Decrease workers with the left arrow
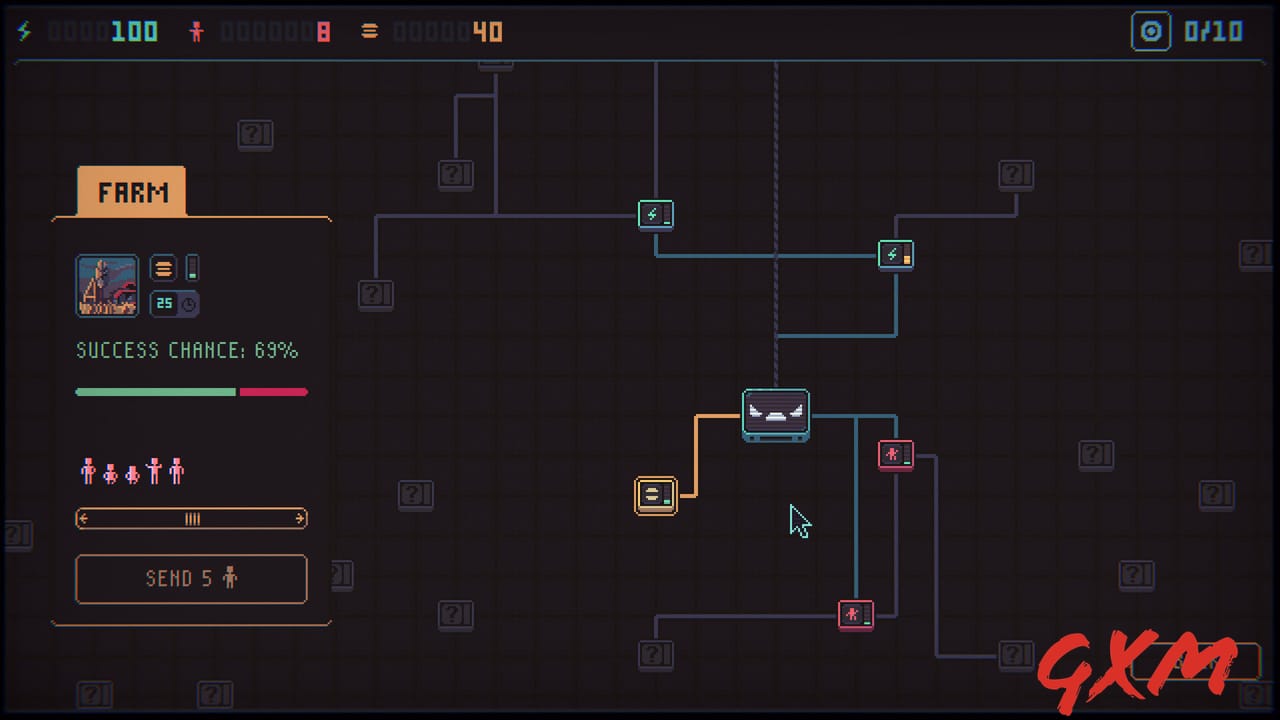This screenshot has height=720, width=1280. (84, 518)
